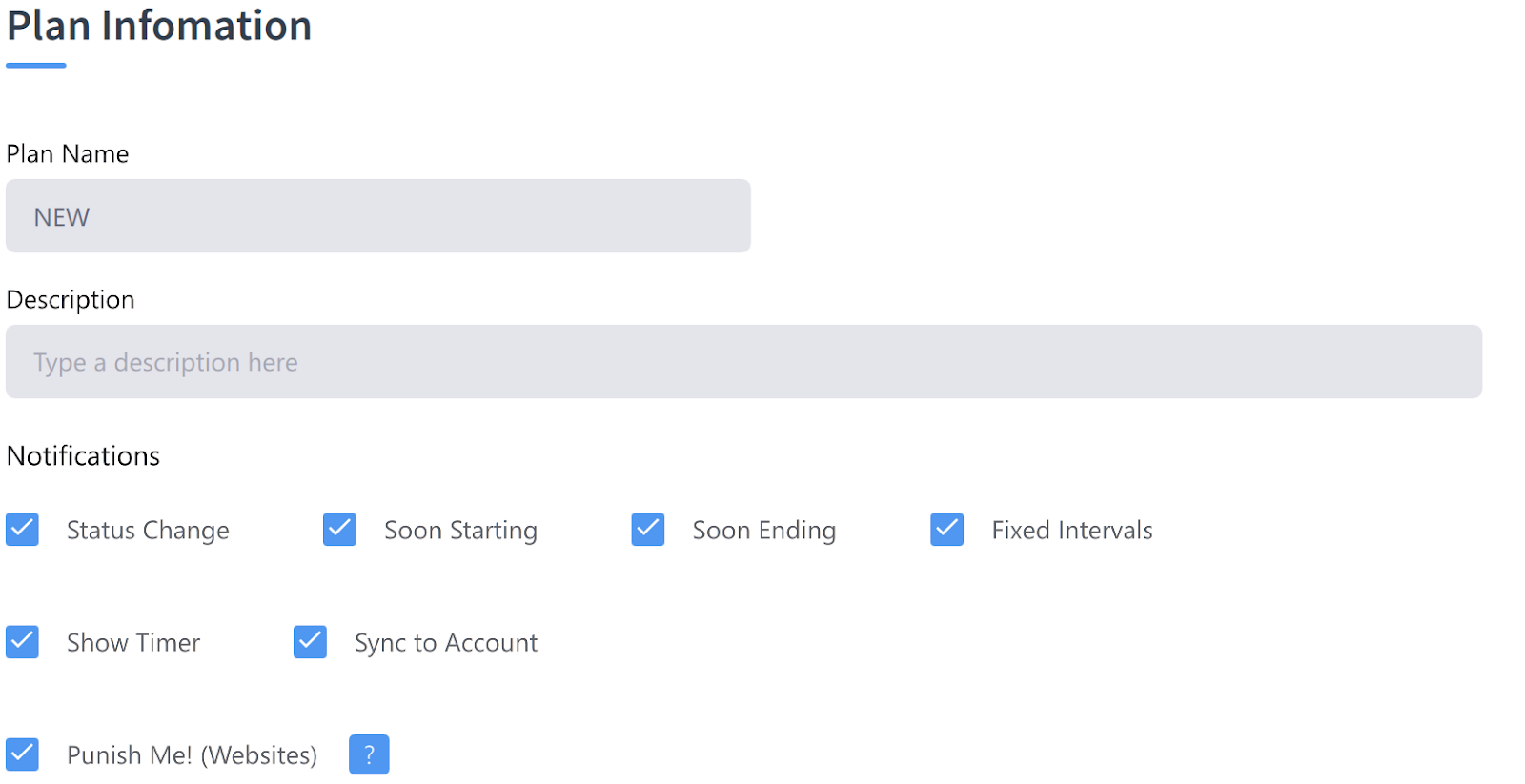Turn off the Show Timer checkbox
Screen dimensions: 1525x784
tap(22, 641)
